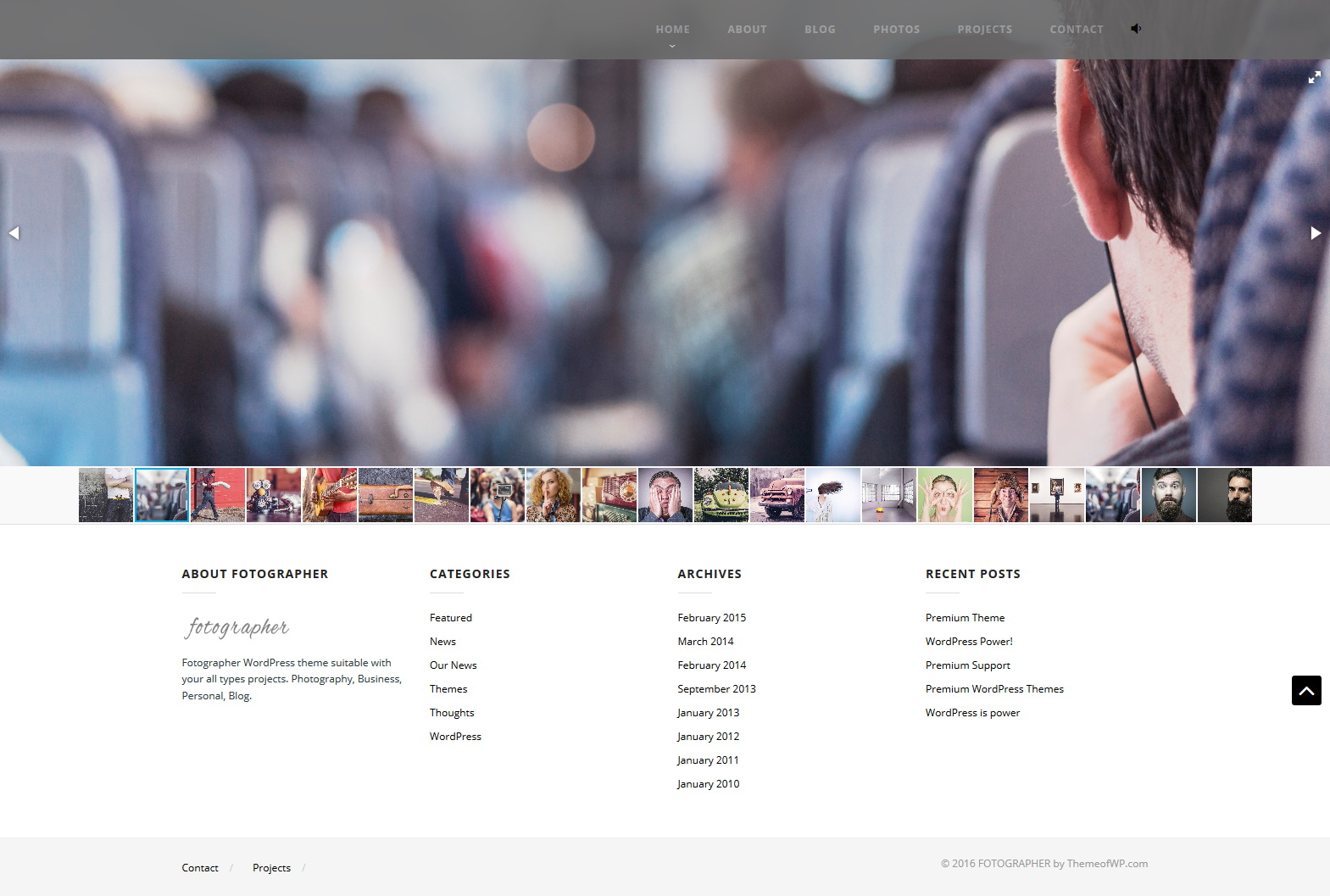Open the Featured category
Viewport: 1330px width, 896px height.
[451, 618]
